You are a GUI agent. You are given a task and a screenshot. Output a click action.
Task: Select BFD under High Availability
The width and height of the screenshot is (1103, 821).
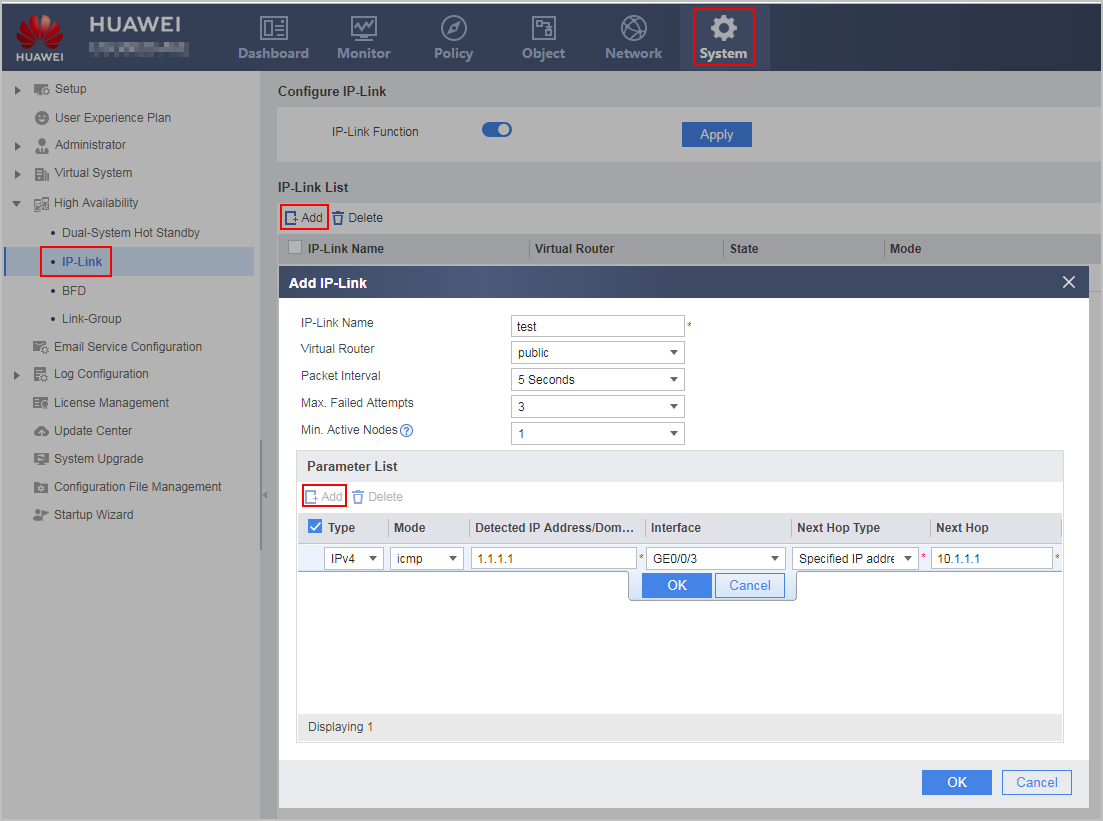(74, 291)
